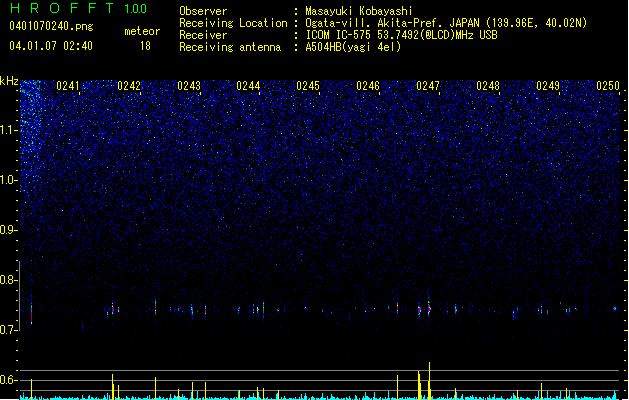This screenshot has height=400, width=629.
Task: Click the 0247 time marker
Action: click(428, 86)
